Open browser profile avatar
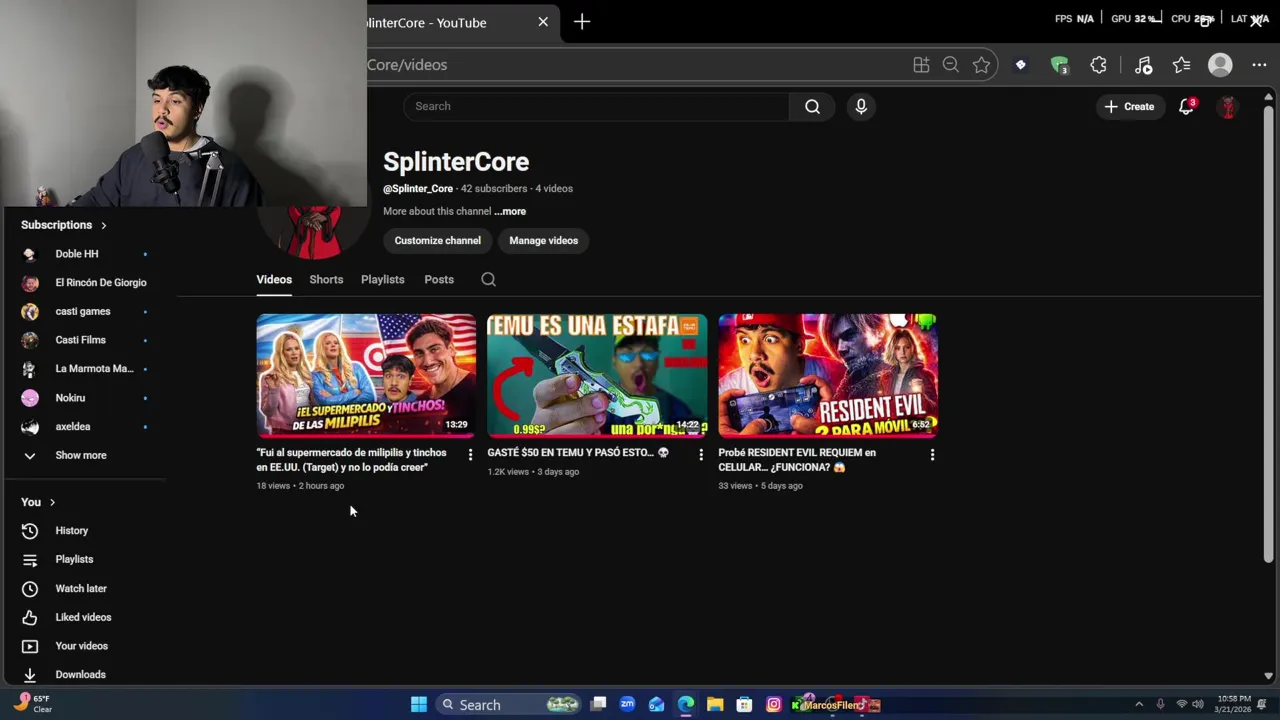The width and height of the screenshot is (1280, 720). [x=1220, y=65]
